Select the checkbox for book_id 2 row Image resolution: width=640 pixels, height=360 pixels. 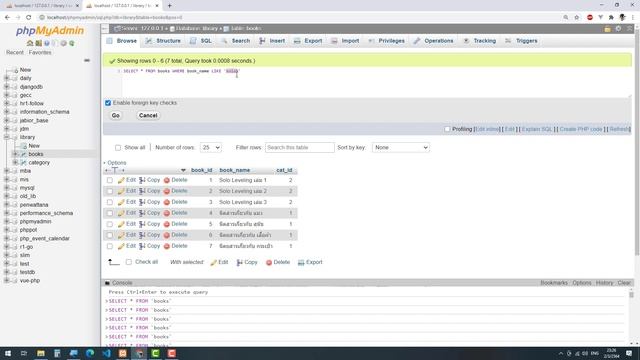(x=110, y=191)
